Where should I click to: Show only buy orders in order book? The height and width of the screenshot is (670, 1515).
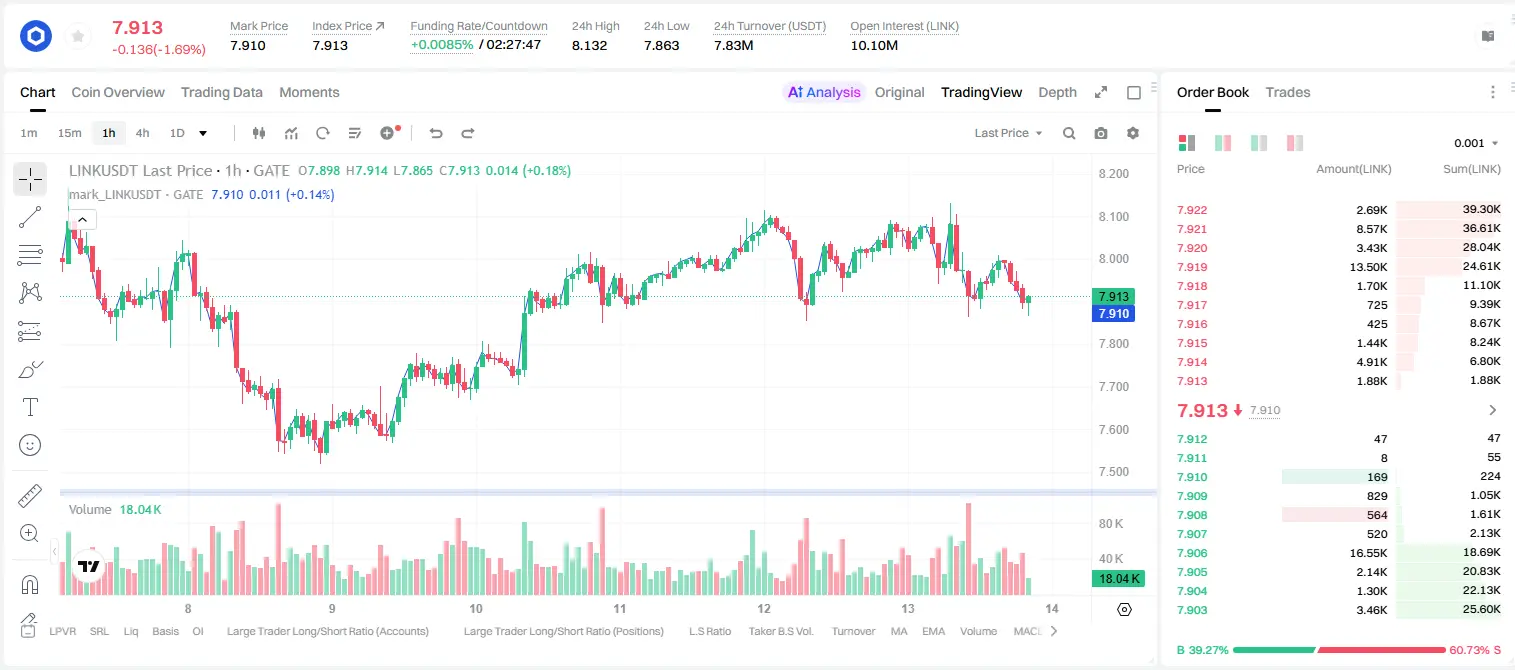pos(1259,143)
